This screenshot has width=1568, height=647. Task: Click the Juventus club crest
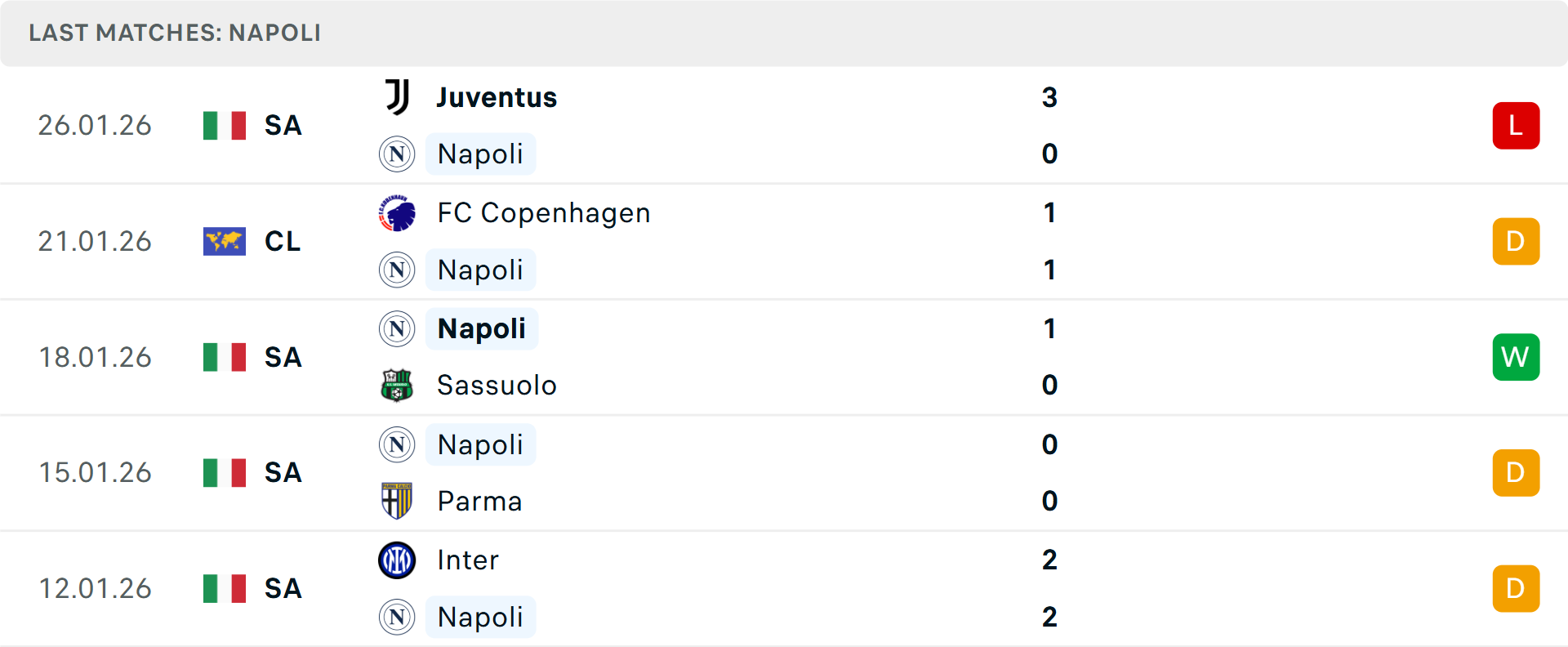click(397, 96)
